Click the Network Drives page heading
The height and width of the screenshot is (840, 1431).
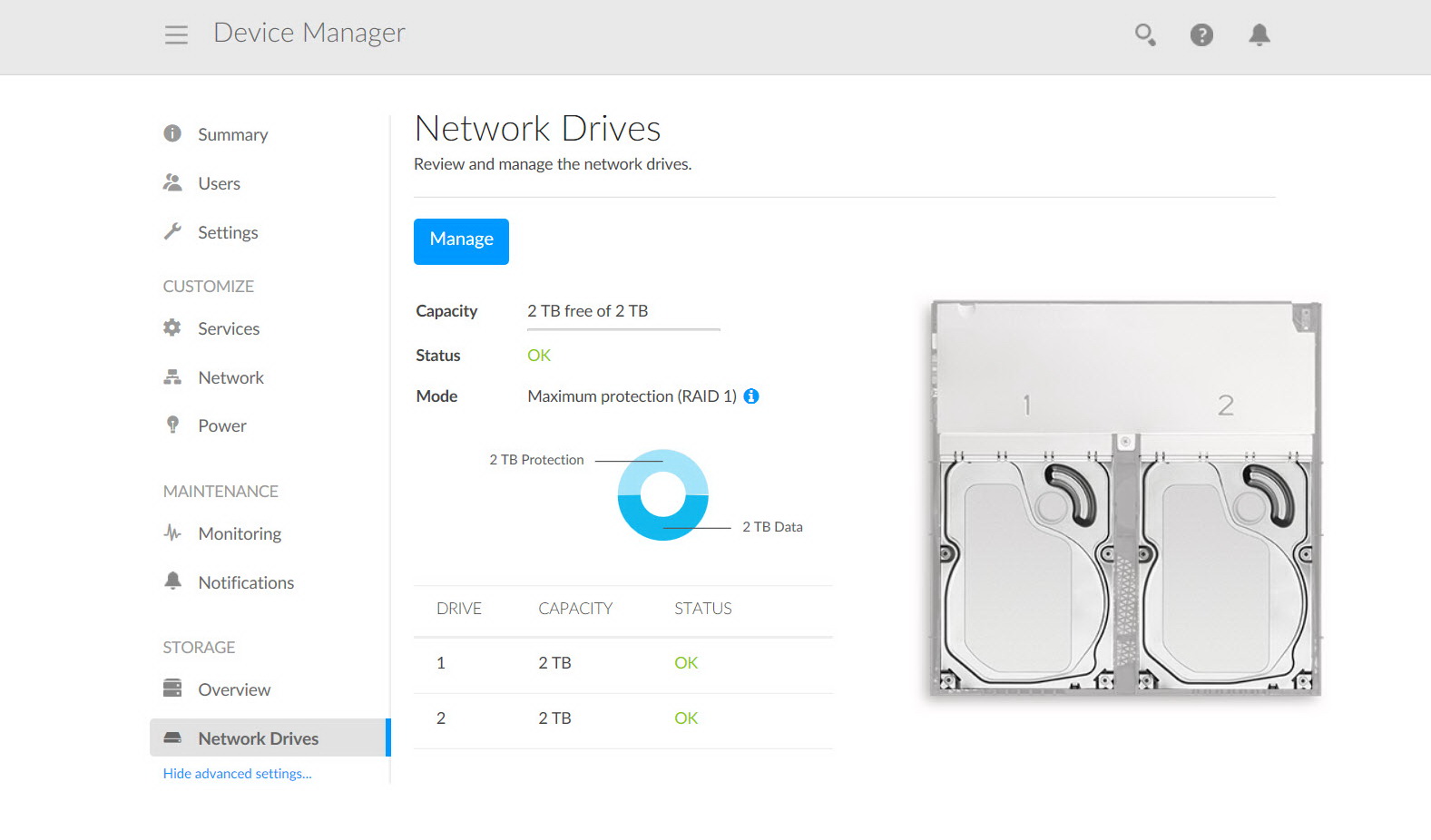pos(537,129)
